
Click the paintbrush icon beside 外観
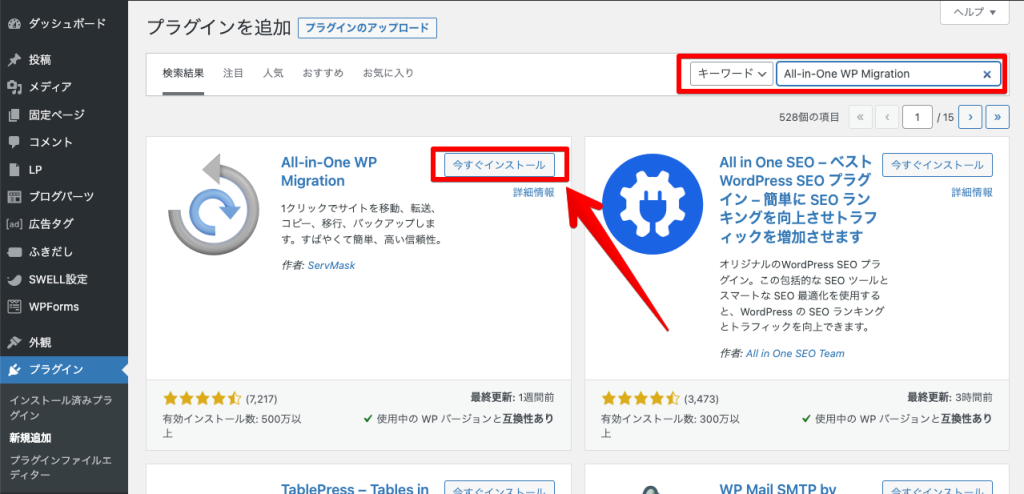coord(14,342)
